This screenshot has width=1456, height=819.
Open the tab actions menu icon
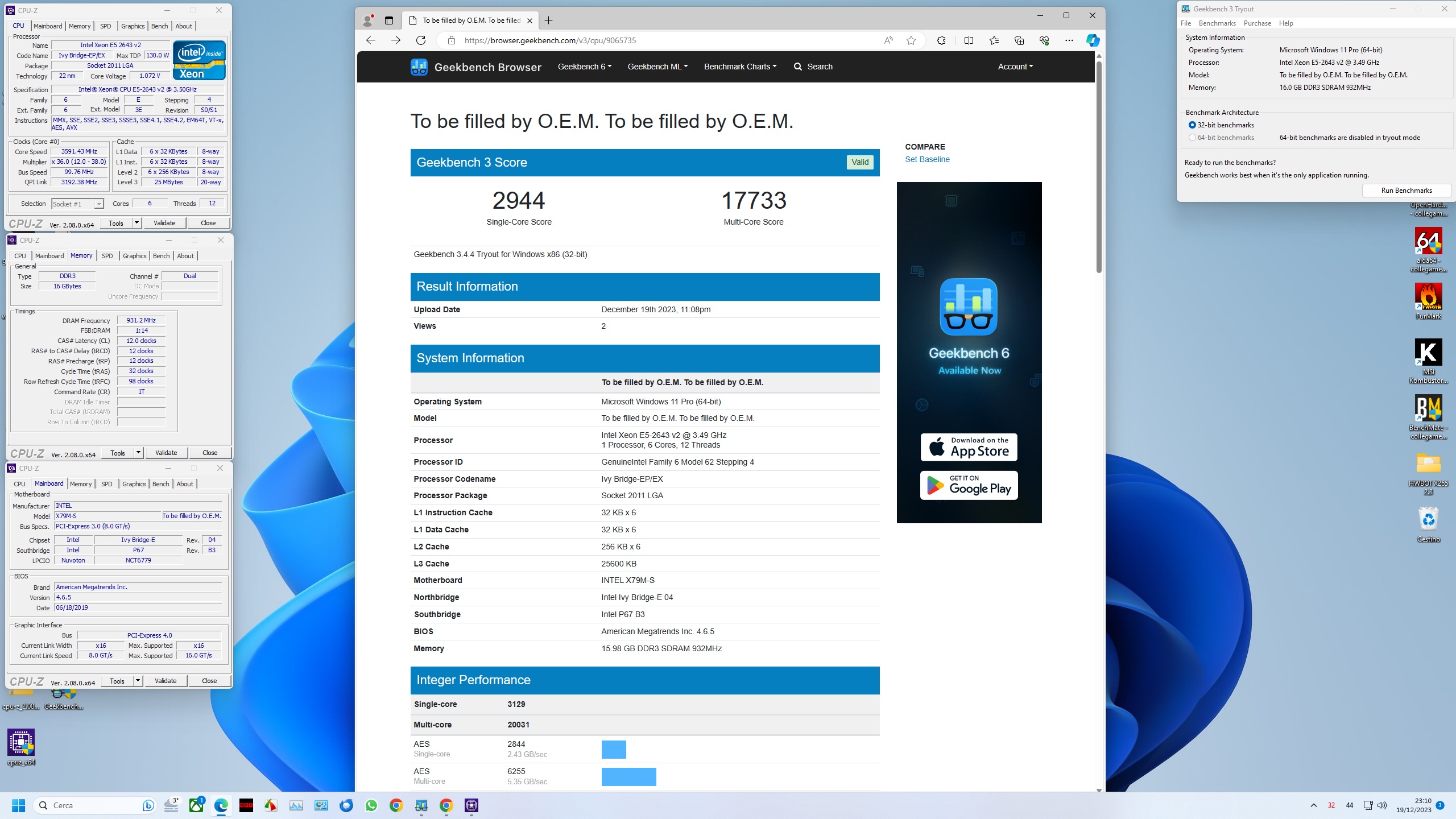(389, 20)
